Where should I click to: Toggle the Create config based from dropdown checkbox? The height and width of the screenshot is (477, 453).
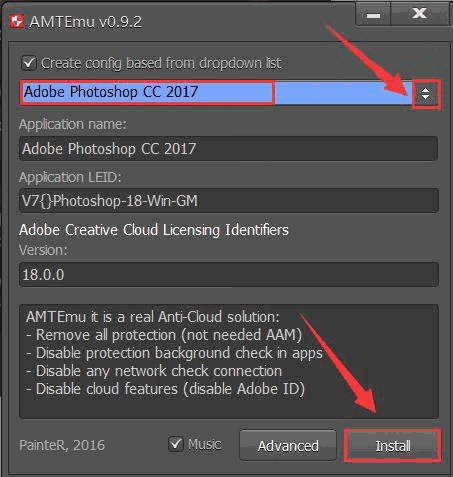(29, 63)
